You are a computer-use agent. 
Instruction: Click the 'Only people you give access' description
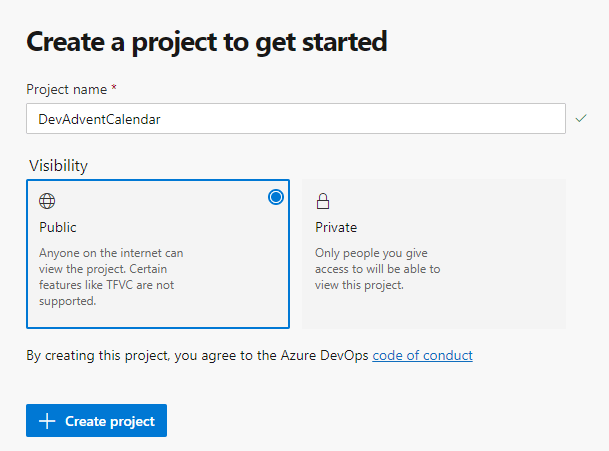[x=377, y=269]
